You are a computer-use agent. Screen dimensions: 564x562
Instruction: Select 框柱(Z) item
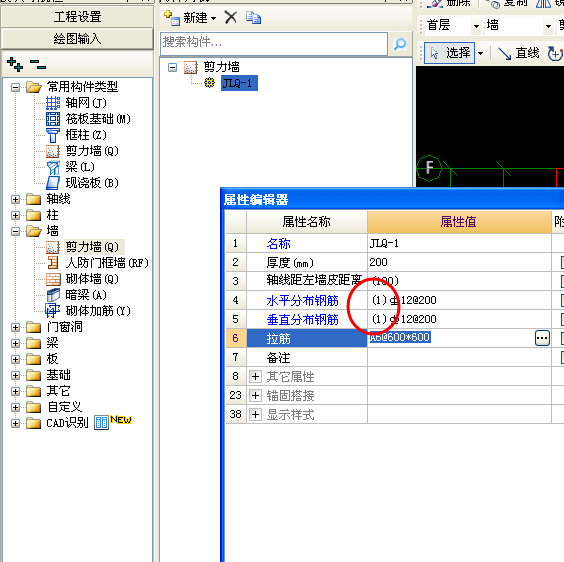pyautogui.click(x=86, y=135)
